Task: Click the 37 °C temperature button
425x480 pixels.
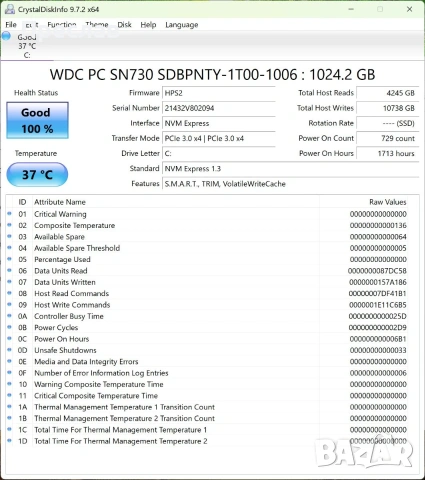Action: click(x=37, y=175)
